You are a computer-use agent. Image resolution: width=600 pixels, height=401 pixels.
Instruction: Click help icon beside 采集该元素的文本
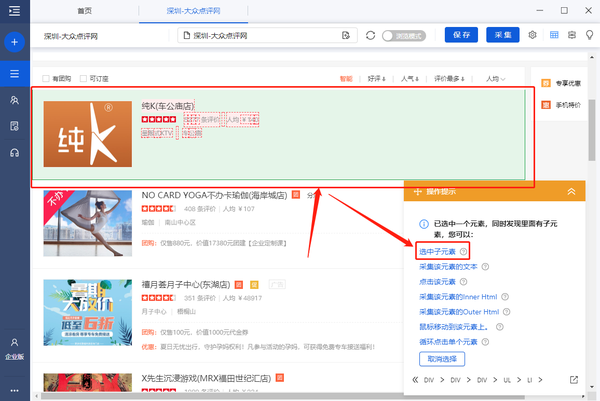pyautogui.click(x=485, y=267)
